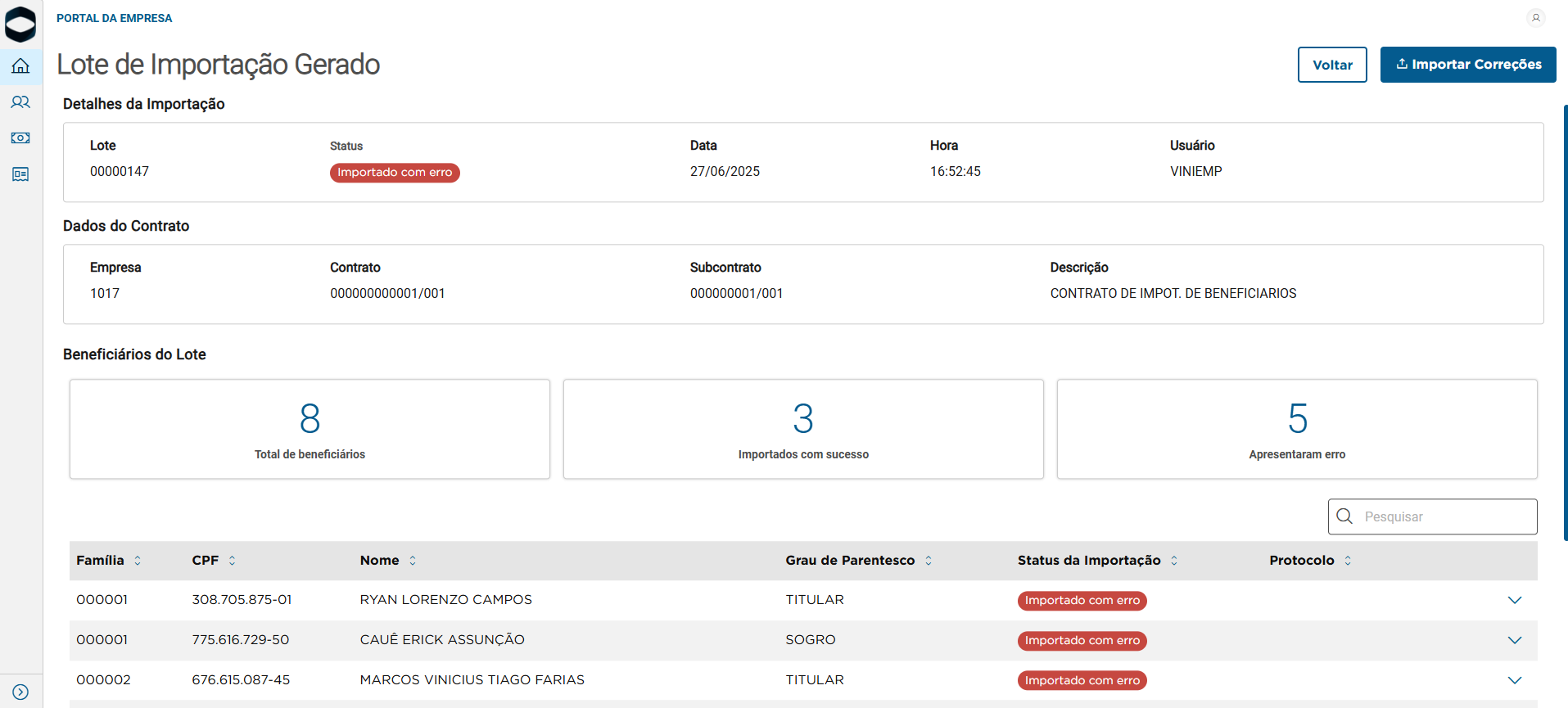Image resolution: width=1568 pixels, height=708 pixels.
Task: Click the magnifier icon in search box
Action: [x=1344, y=516]
